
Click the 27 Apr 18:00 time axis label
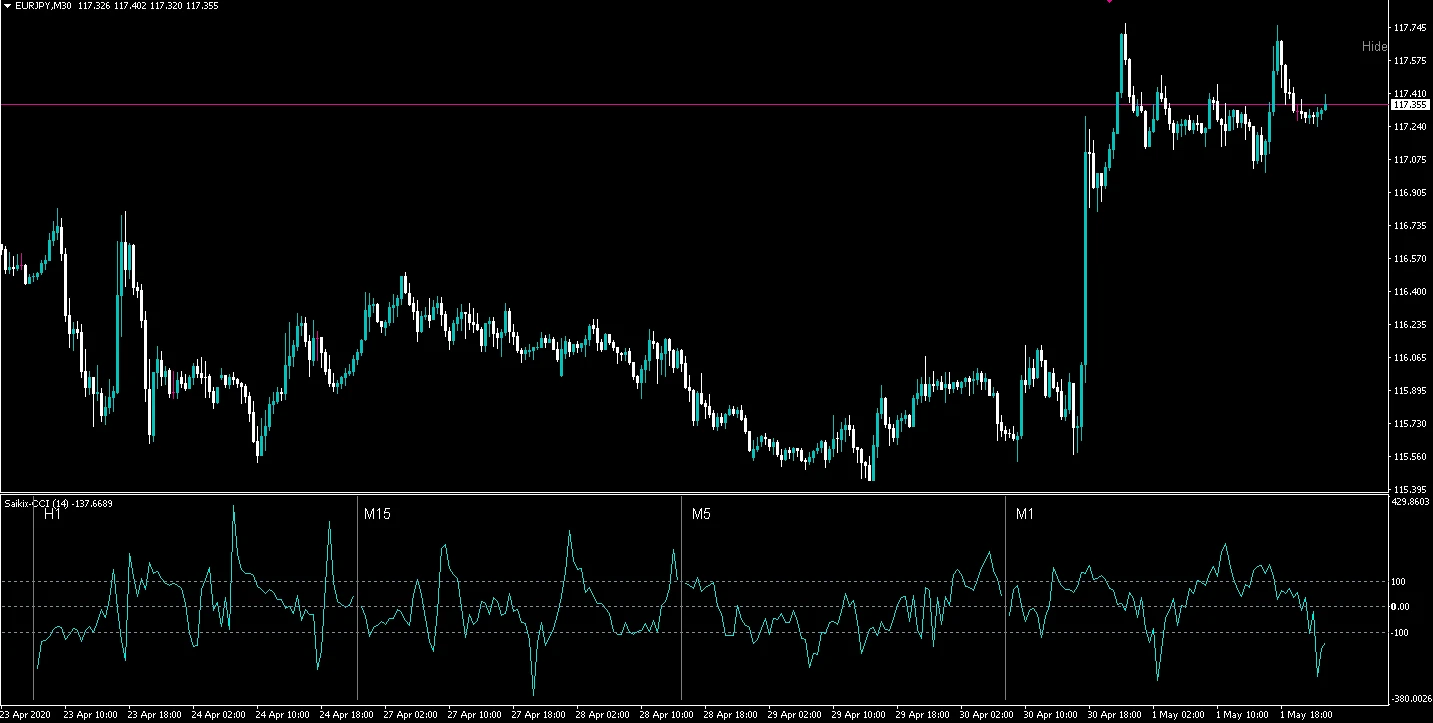point(539,715)
